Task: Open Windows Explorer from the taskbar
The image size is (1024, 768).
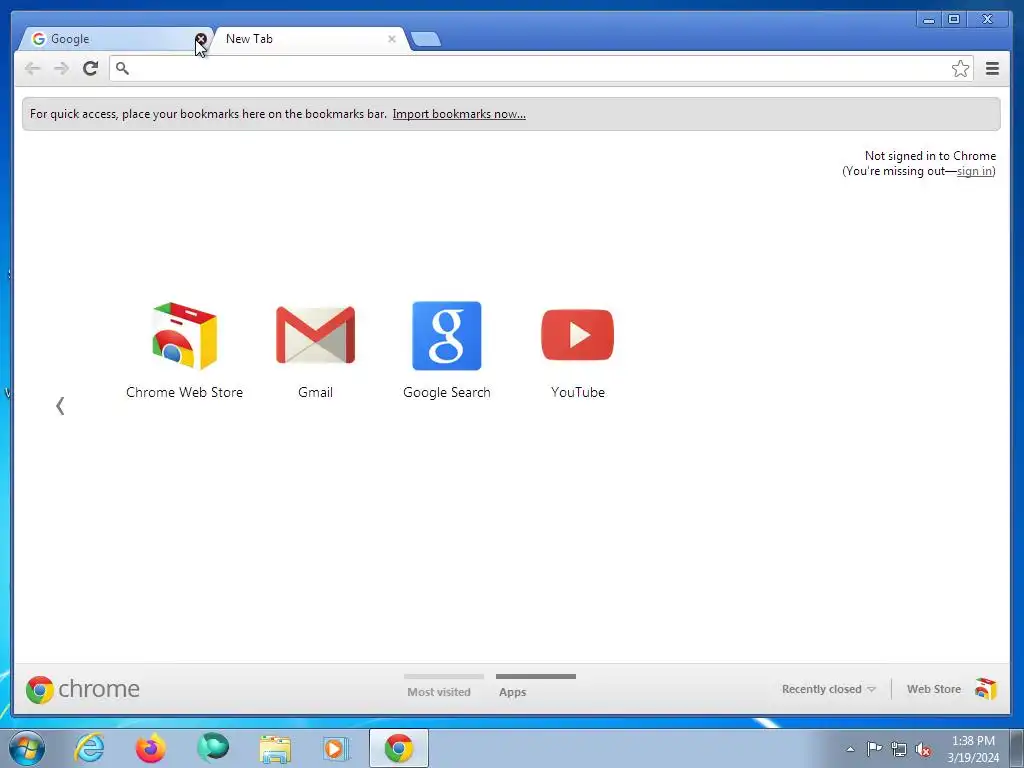Action: (x=275, y=748)
